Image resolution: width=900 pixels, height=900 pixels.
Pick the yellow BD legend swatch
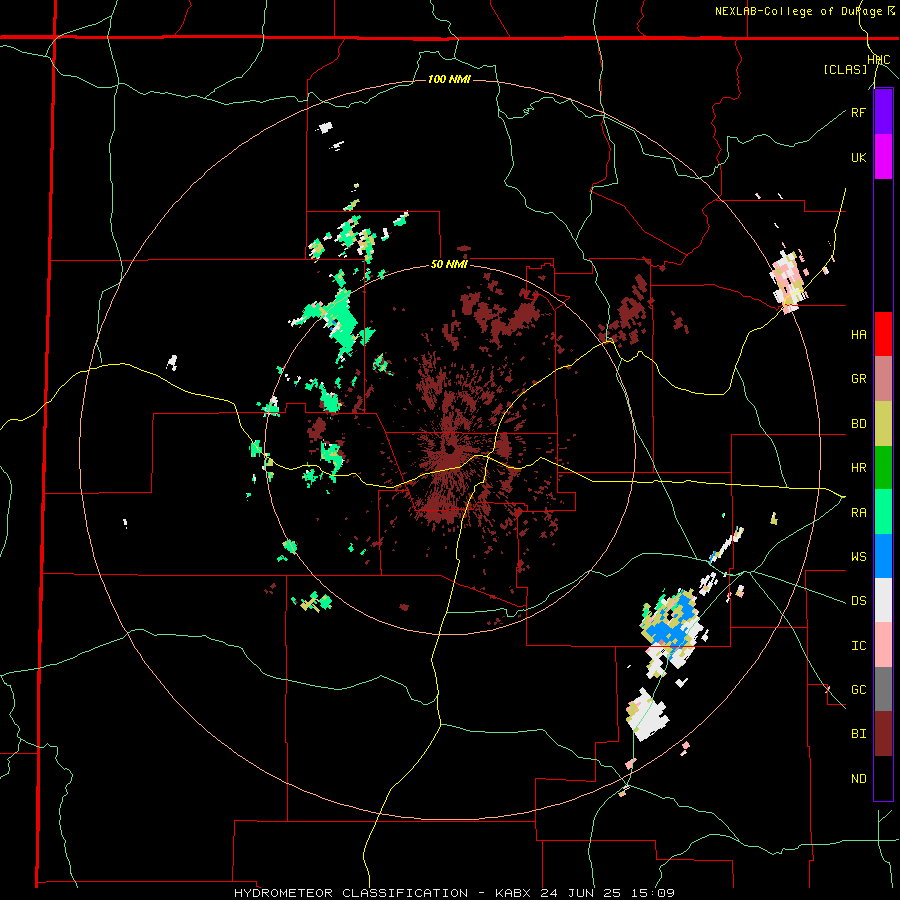click(883, 423)
